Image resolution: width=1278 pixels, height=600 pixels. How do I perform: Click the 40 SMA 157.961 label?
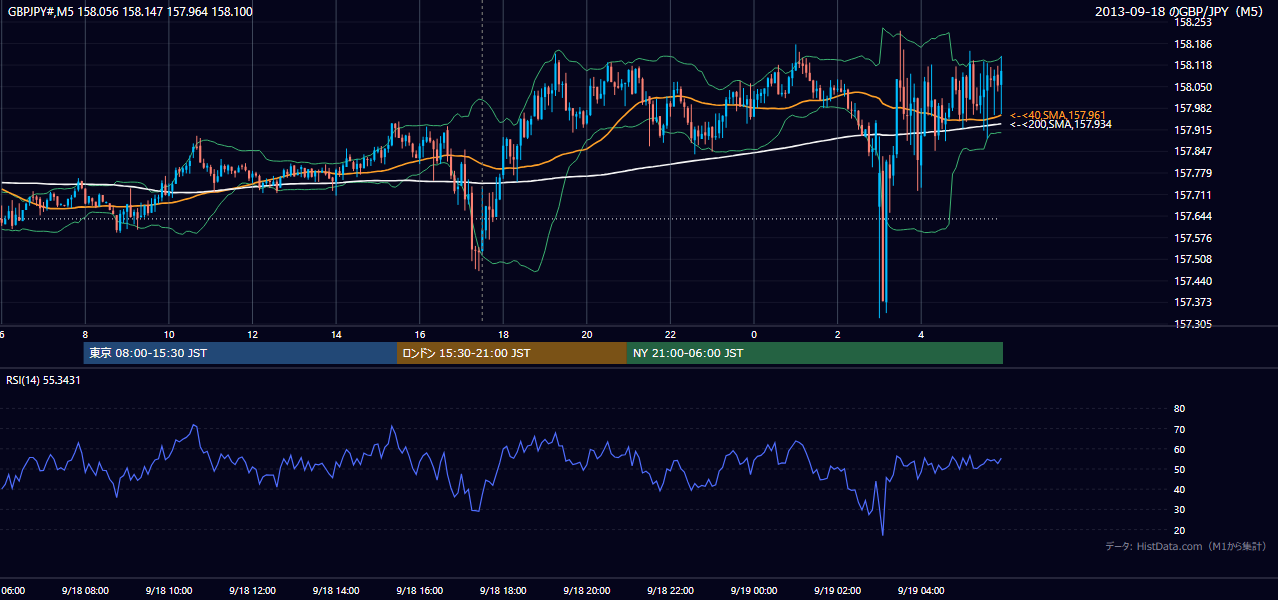[1058, 115]
